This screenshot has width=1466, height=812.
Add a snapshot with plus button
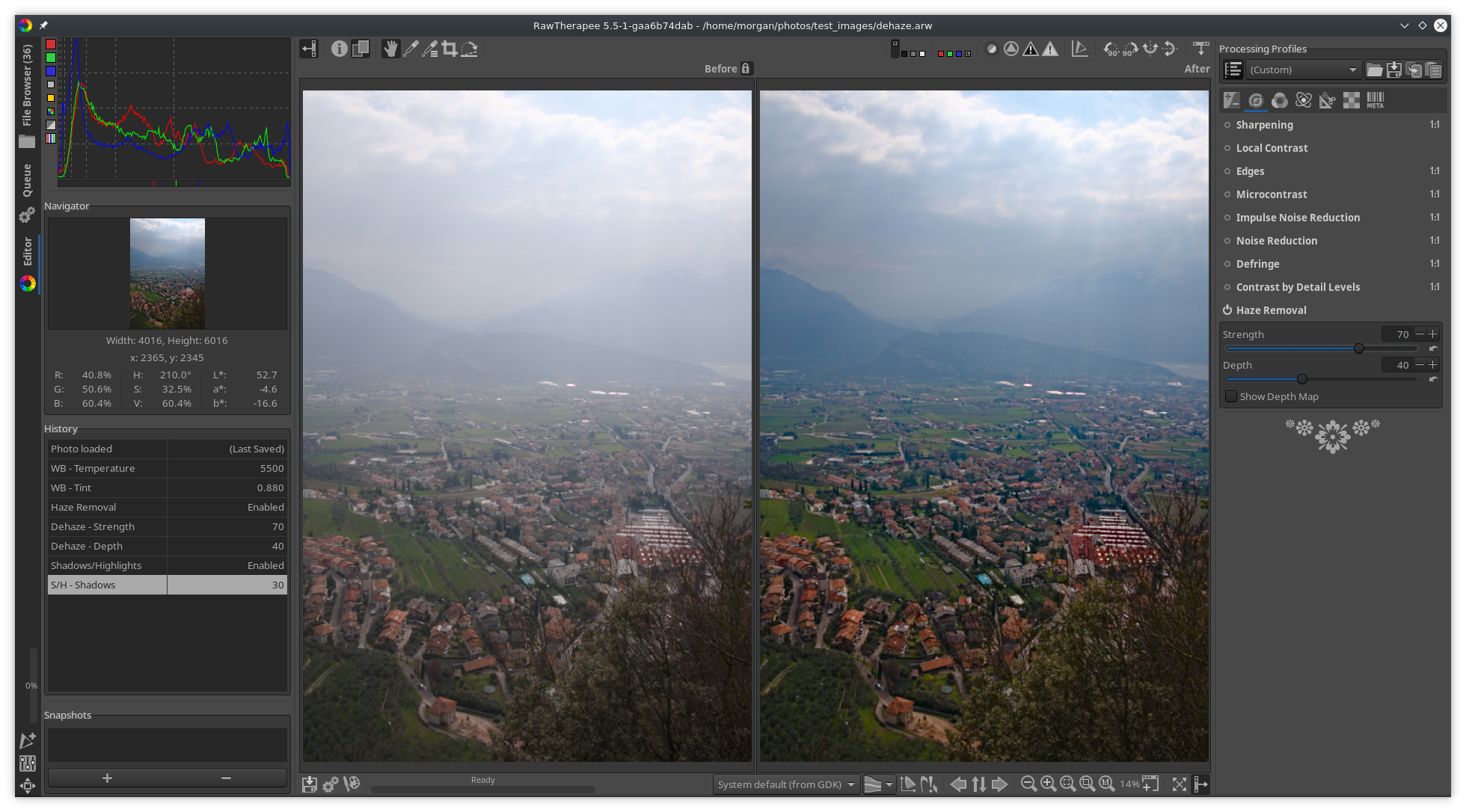coord(107,778)
